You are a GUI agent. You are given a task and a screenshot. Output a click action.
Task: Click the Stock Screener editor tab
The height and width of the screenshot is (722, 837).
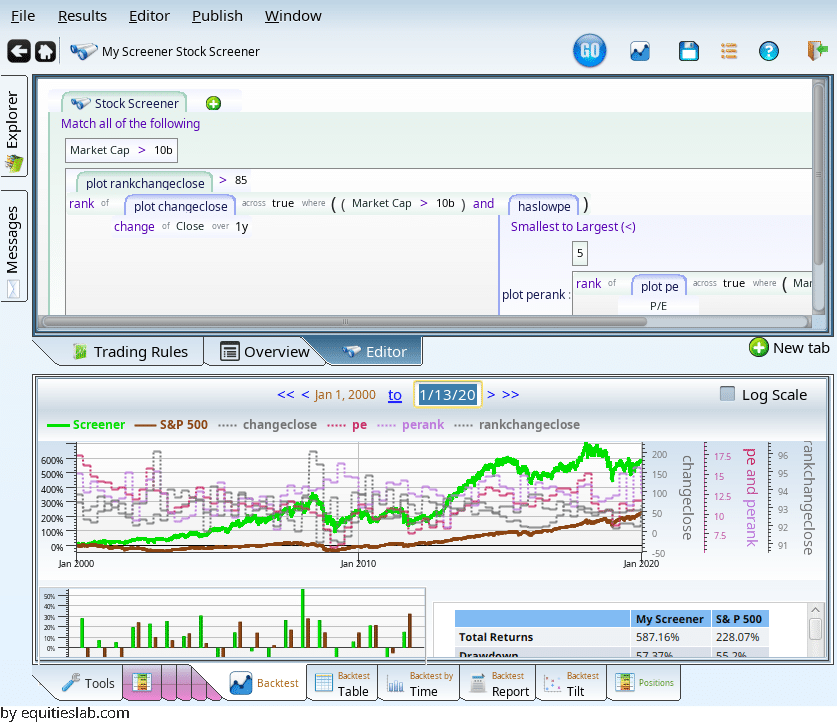coord(124,103)
